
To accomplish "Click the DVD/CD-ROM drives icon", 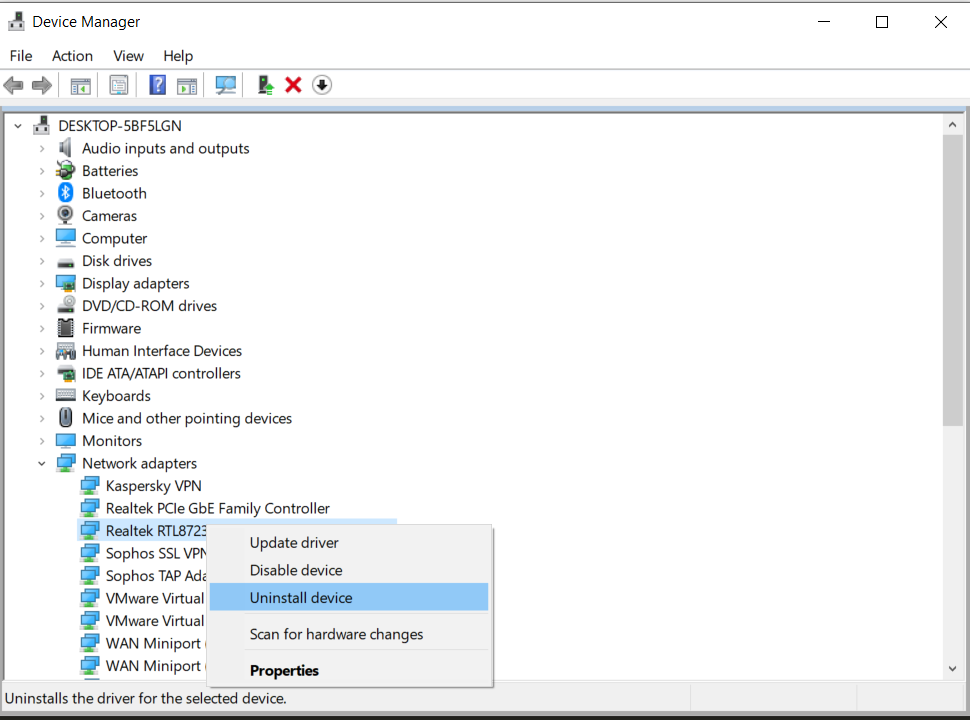I will [x=65, y=305].
